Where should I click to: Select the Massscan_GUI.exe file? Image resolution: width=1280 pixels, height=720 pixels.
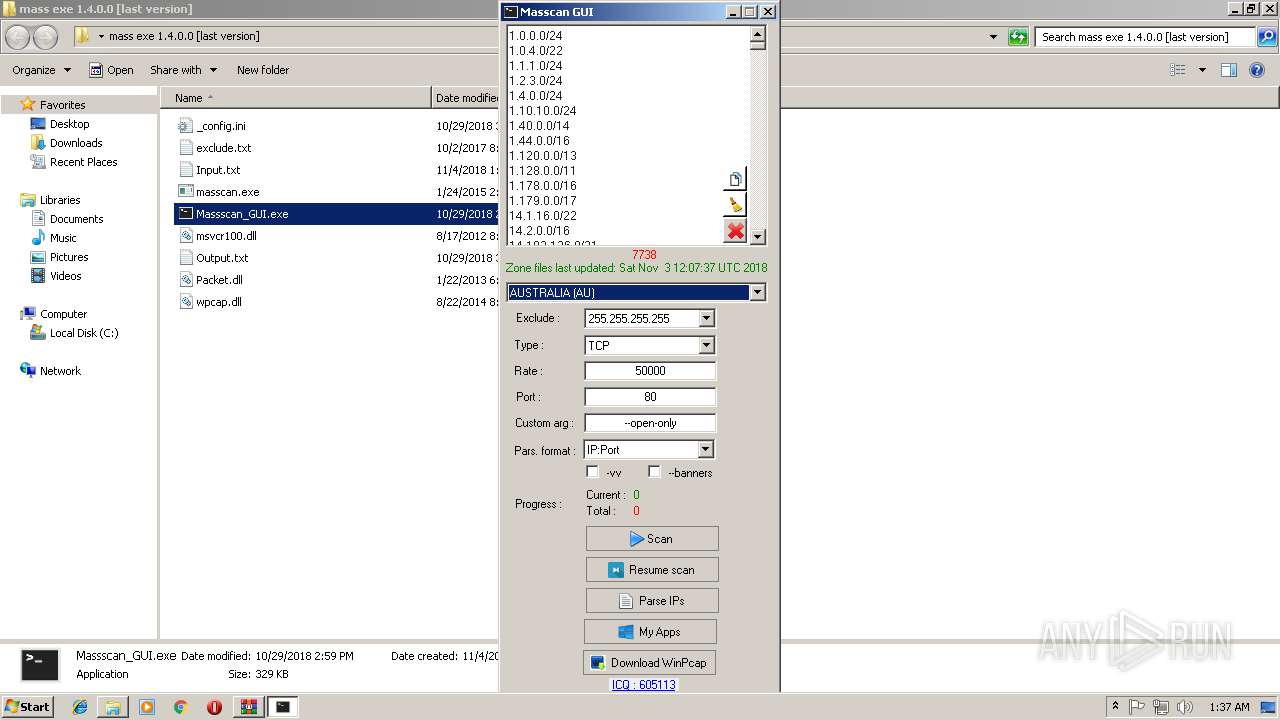tap(241, 214)
